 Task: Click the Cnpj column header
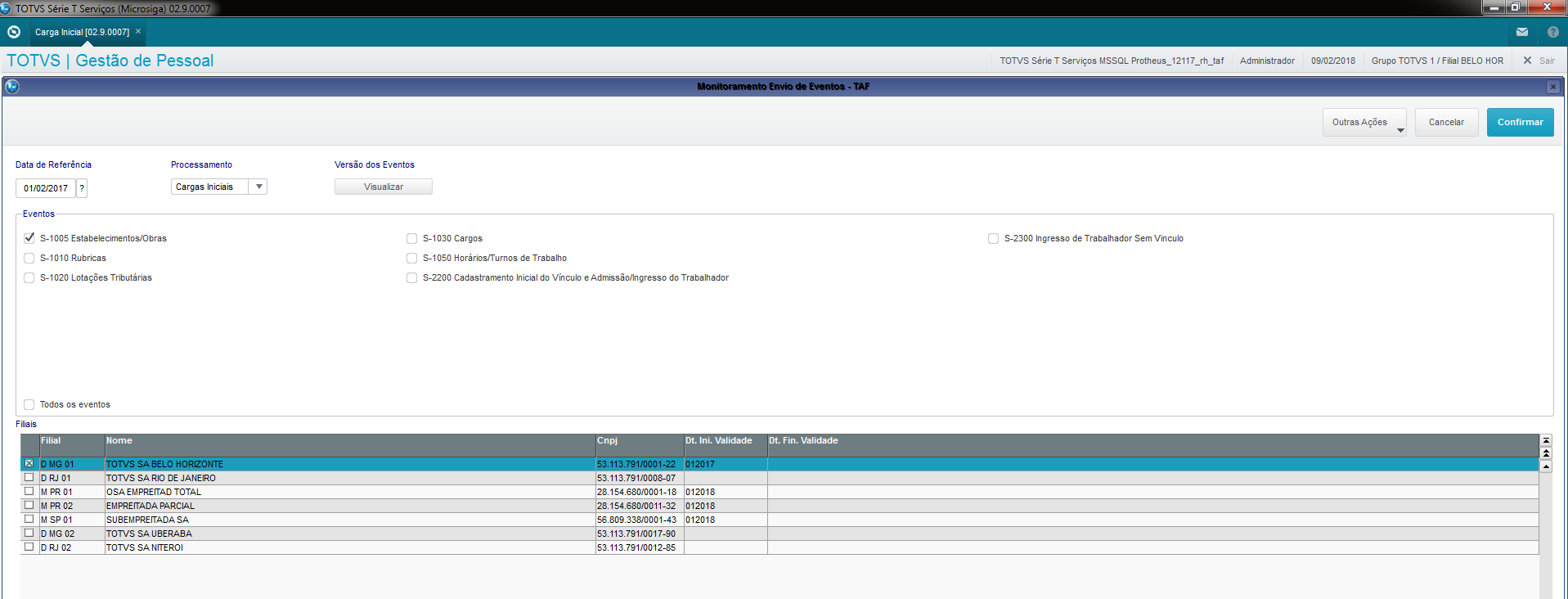pyautogui.click(x=640, y=445)
